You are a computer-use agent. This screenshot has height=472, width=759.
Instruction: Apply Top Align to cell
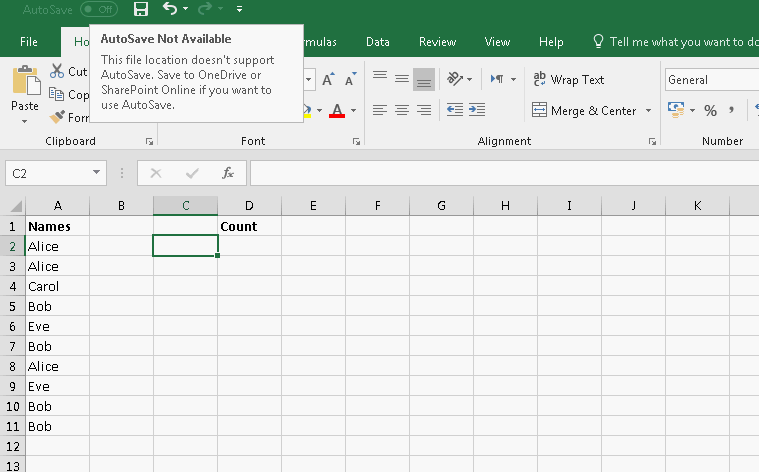pyautogui.click(x=380, y=78)
